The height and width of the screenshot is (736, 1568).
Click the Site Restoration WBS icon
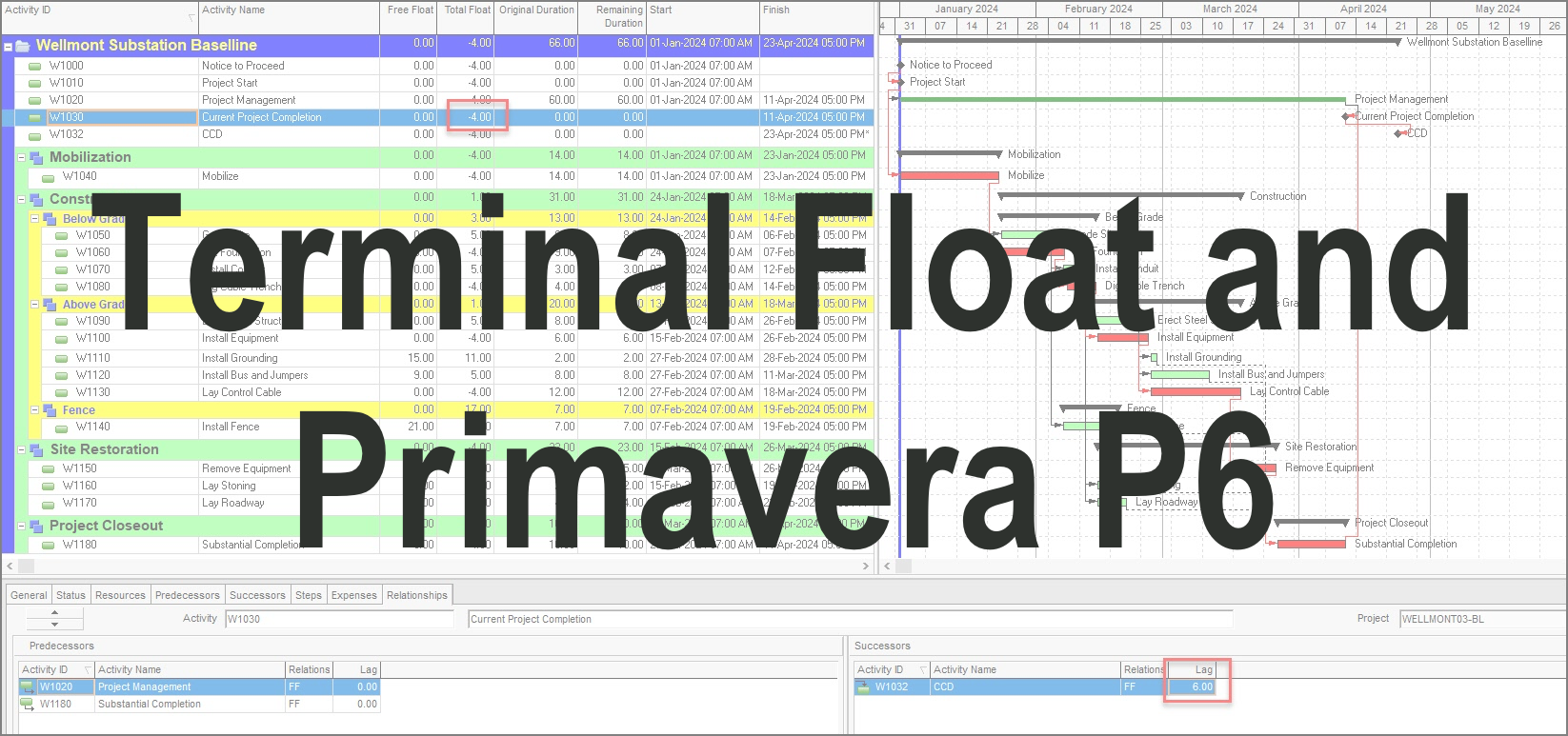click(36, 449)
